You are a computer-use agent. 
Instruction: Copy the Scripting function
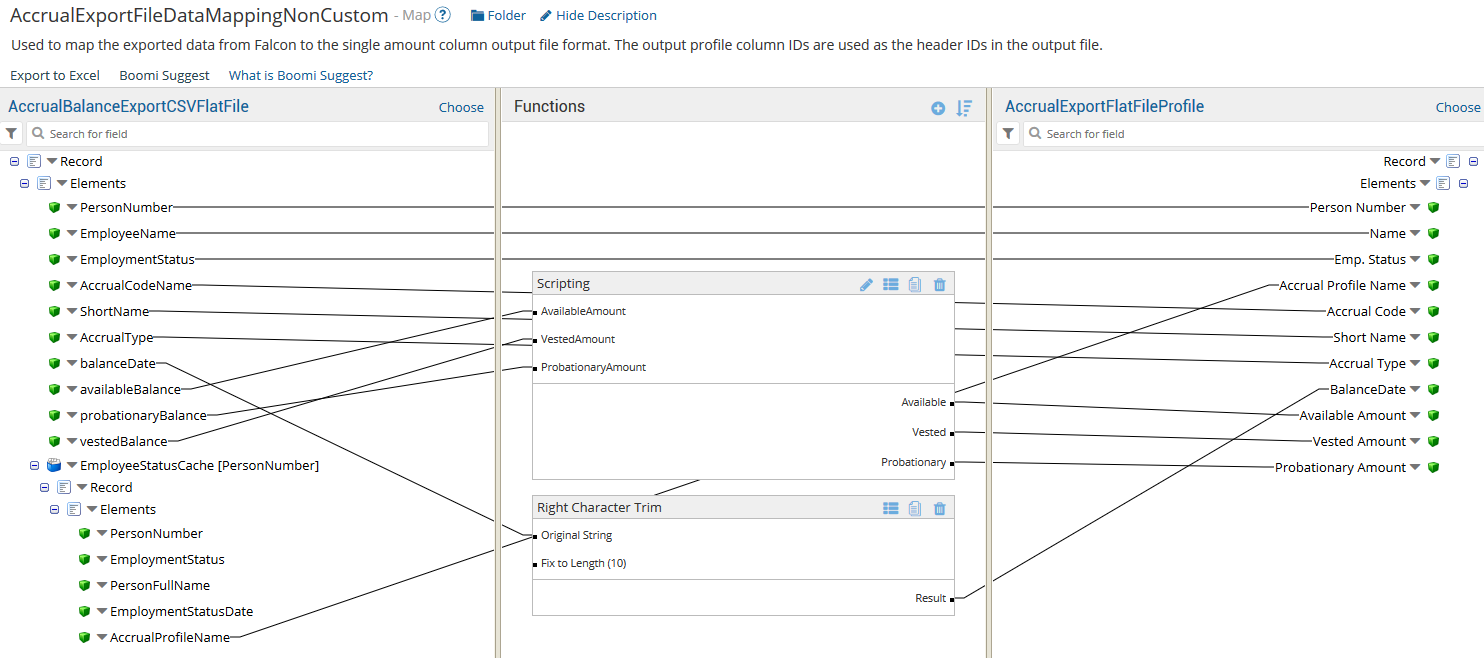click(x=915, y=284)
